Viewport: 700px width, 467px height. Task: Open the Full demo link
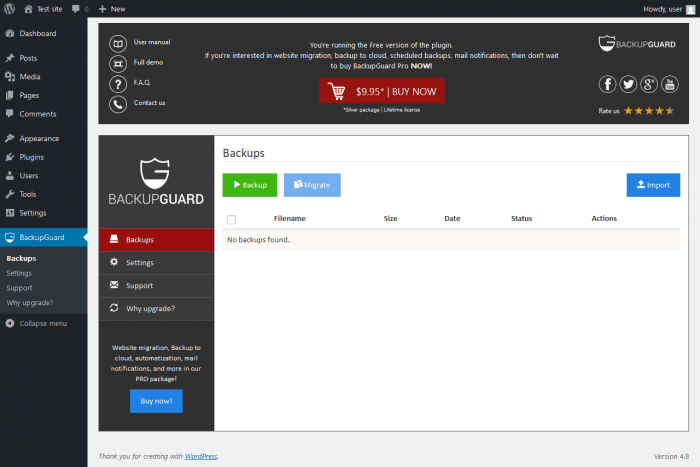click(x=148, y=62)
